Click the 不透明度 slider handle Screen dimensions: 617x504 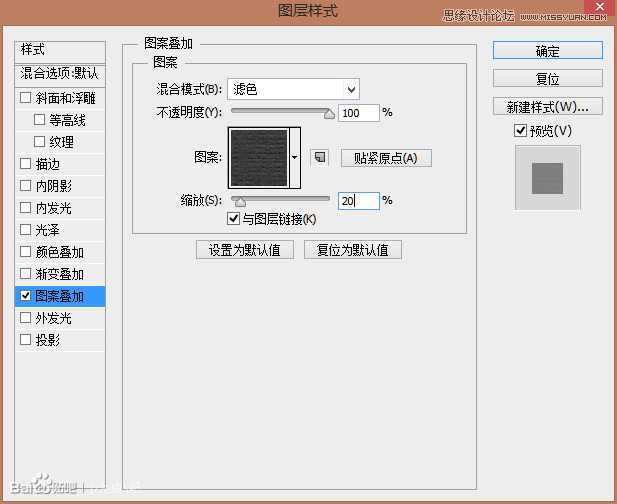[x=329, y=114]
